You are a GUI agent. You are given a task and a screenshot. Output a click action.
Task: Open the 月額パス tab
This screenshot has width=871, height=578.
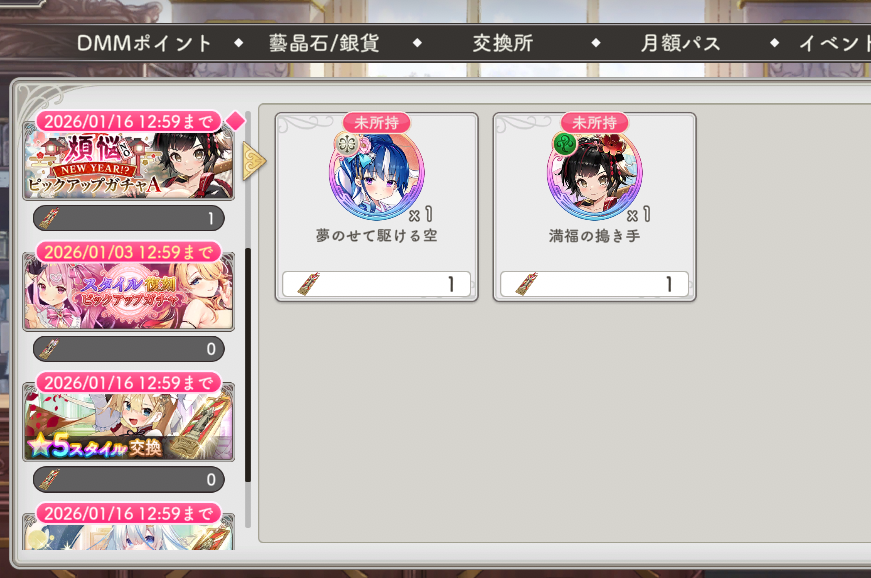coord(680,43)
